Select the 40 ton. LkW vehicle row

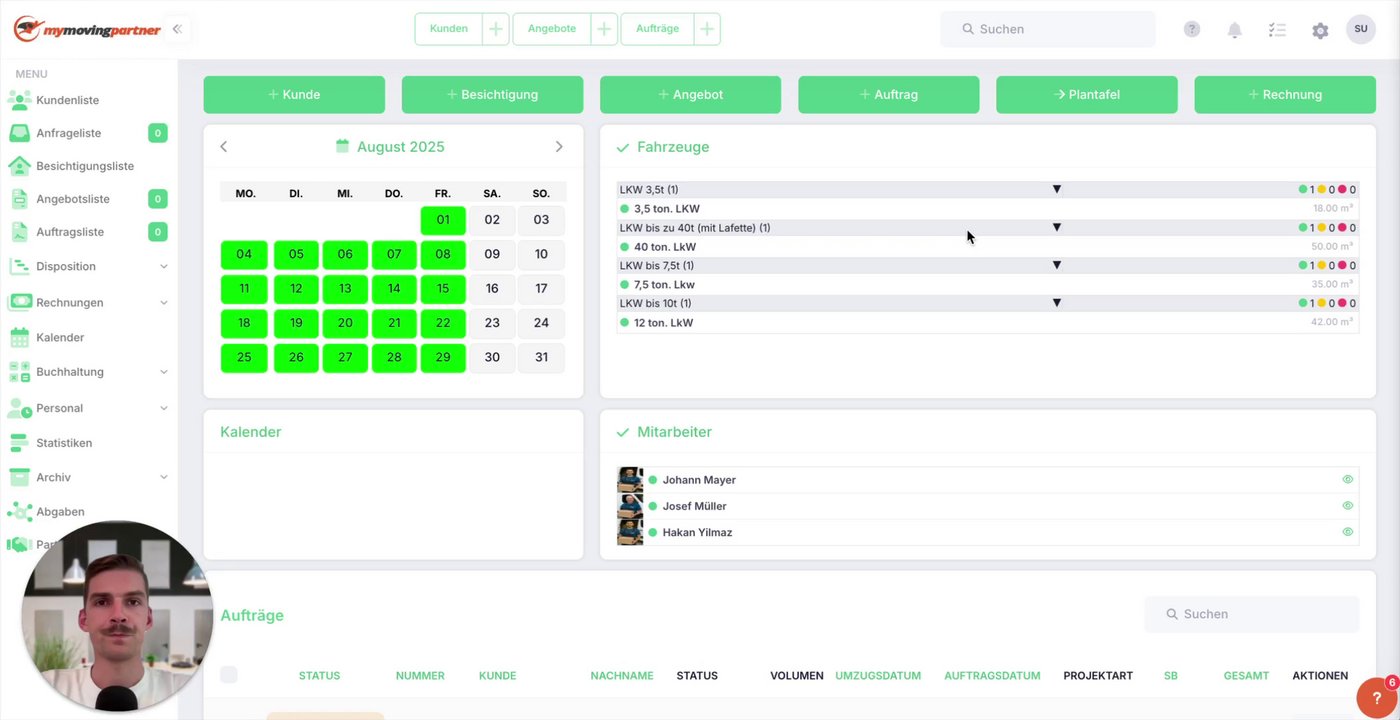pos(987,247)
